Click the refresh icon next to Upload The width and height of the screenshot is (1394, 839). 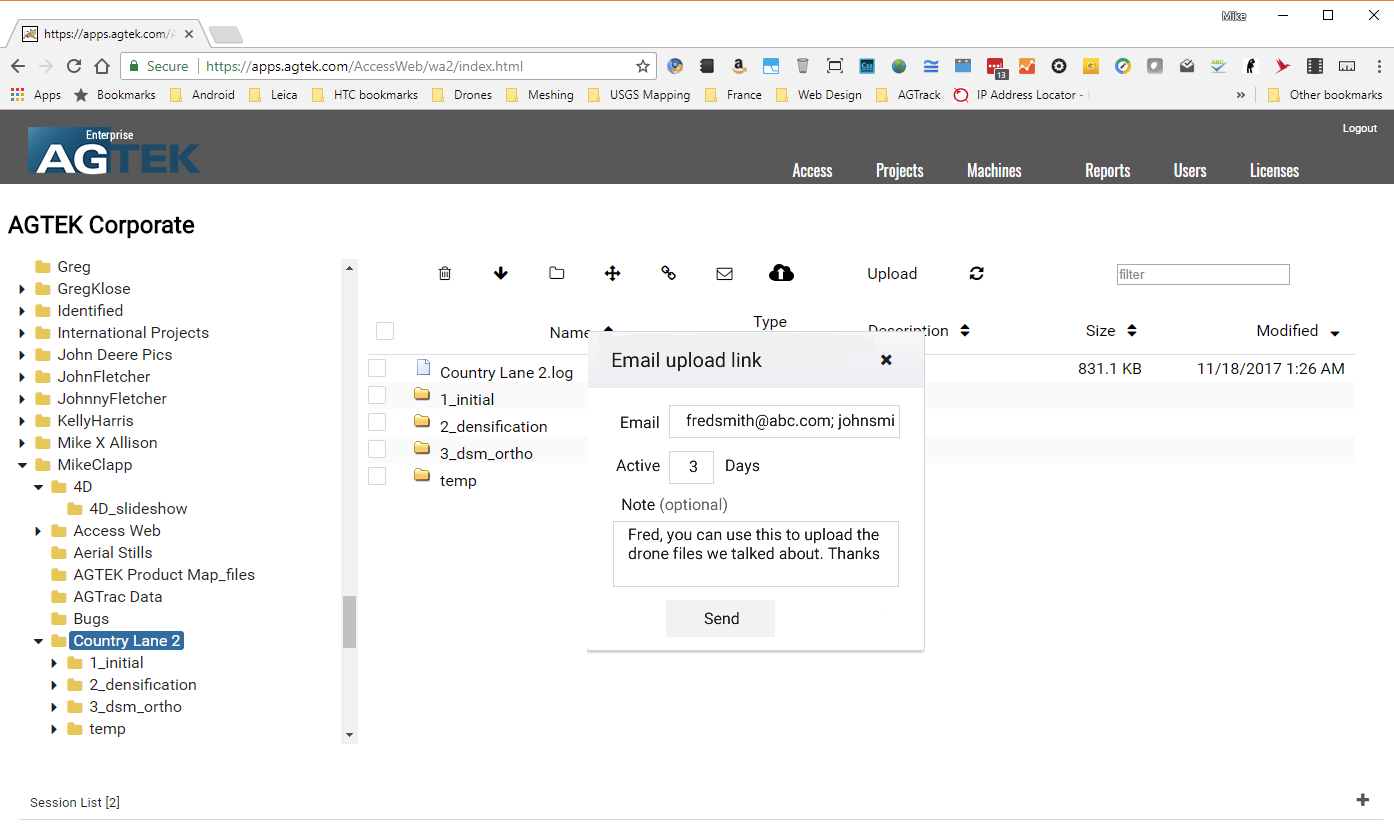977,273
